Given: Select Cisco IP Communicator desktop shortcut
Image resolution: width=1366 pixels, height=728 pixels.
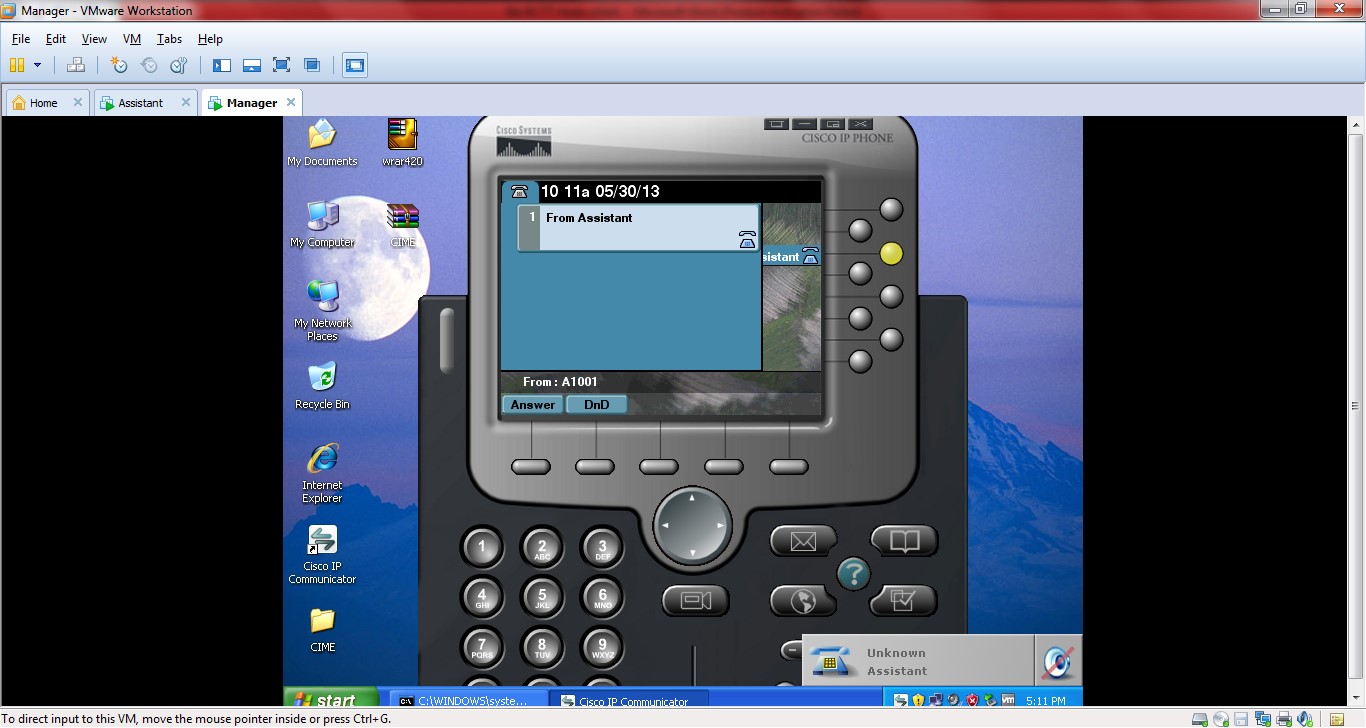Looking at the screenshot, I should click(x=322, y=555).
